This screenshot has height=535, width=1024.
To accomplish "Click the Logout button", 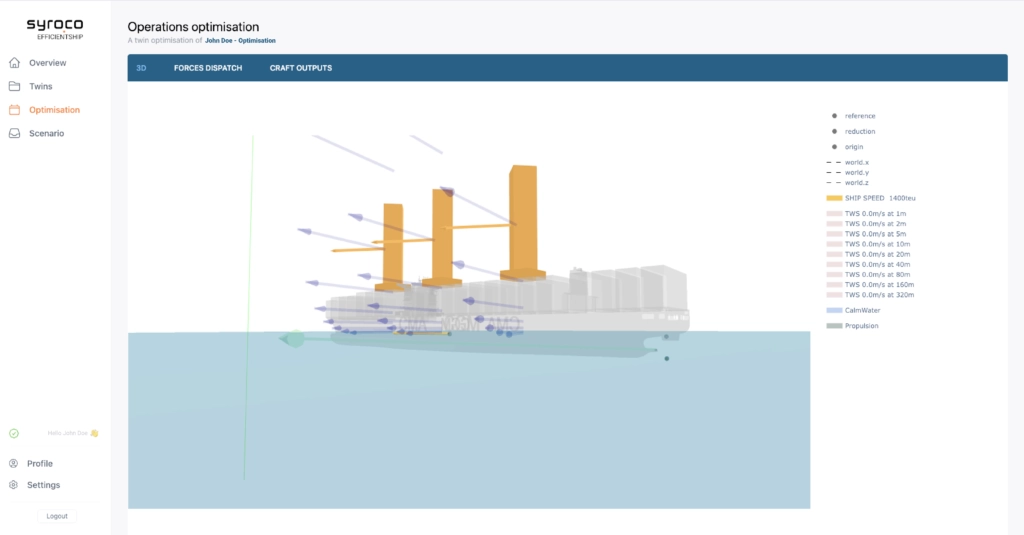I will [x=57, y=516].
